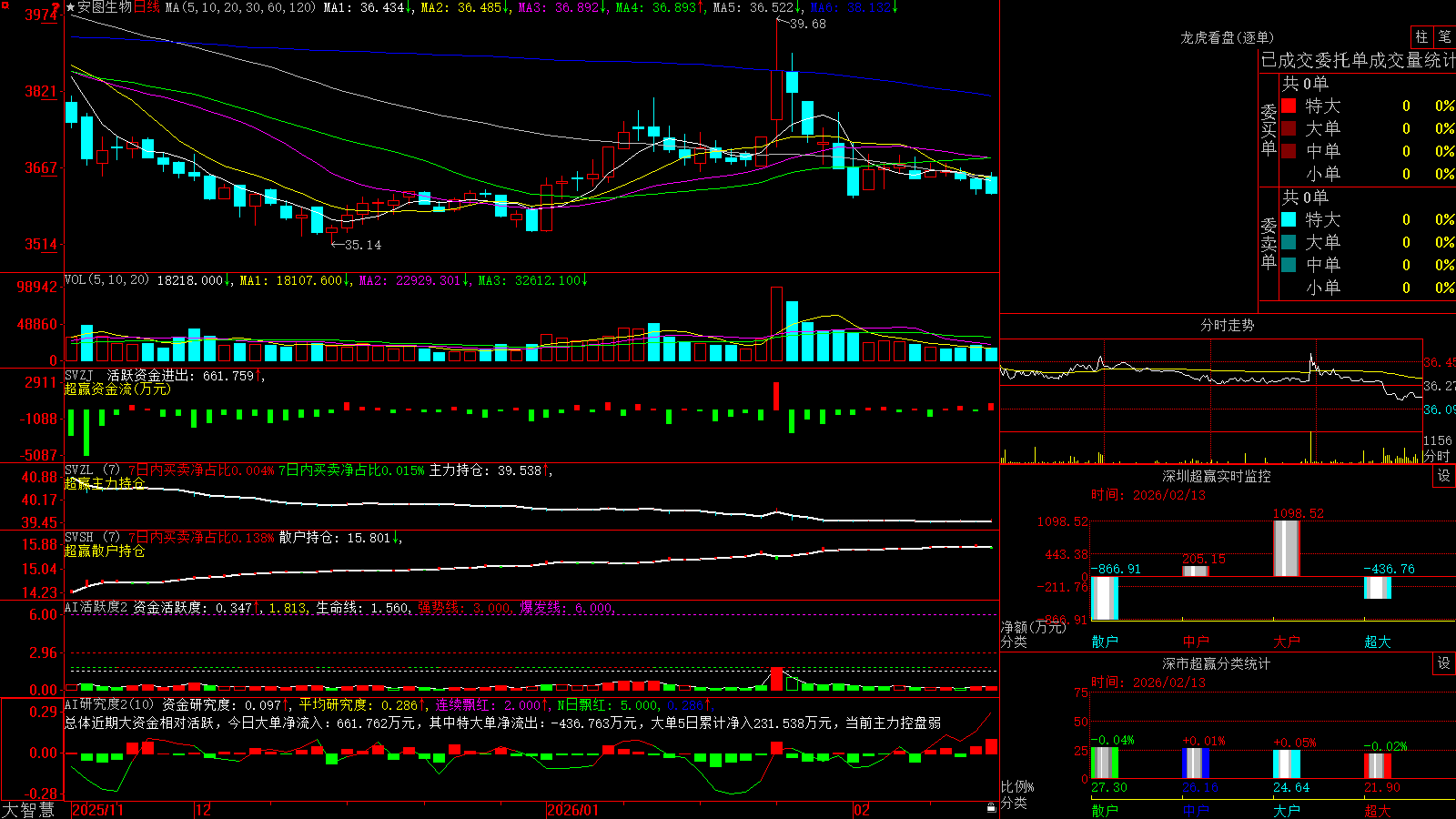Click the small lock icon at bottom of chart
This screenshot has height=819, width=1456.
tap(991, 808)
